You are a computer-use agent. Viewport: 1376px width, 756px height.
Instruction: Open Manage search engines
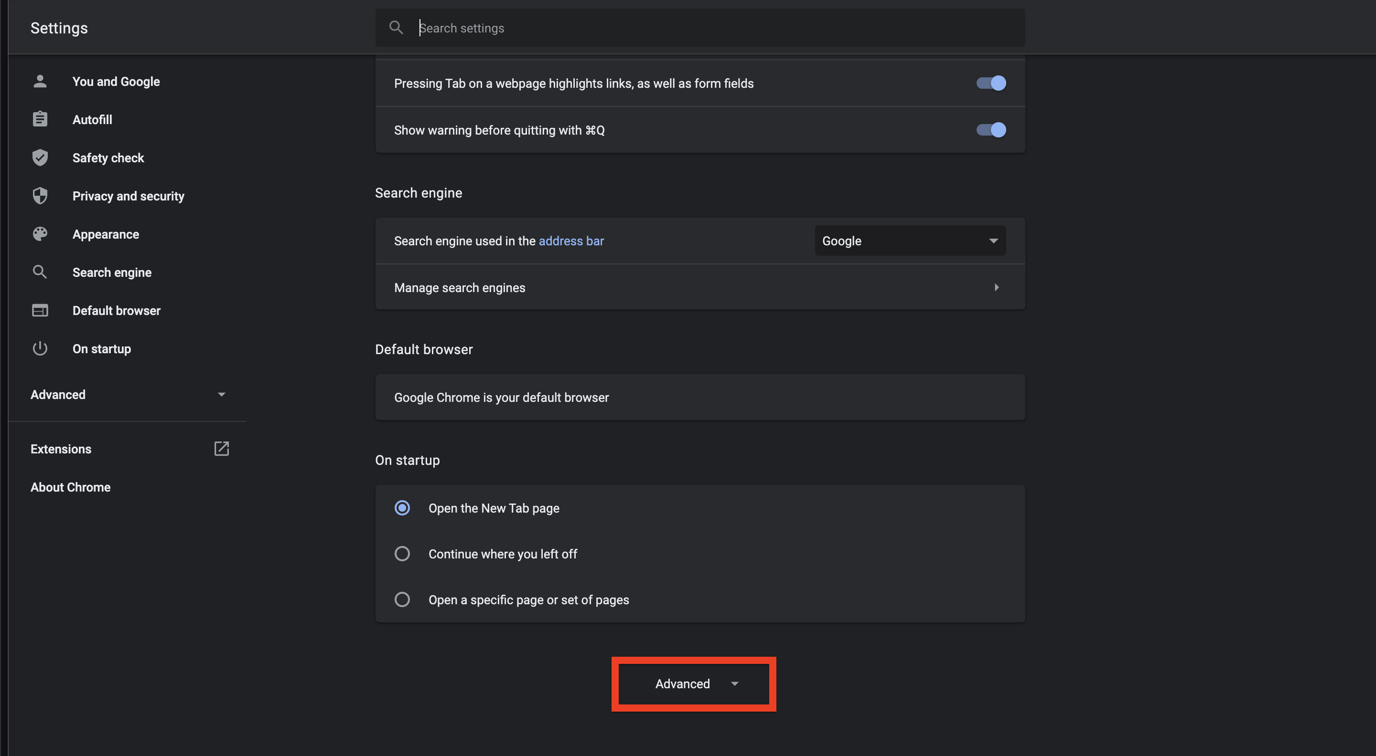[700, 287]
